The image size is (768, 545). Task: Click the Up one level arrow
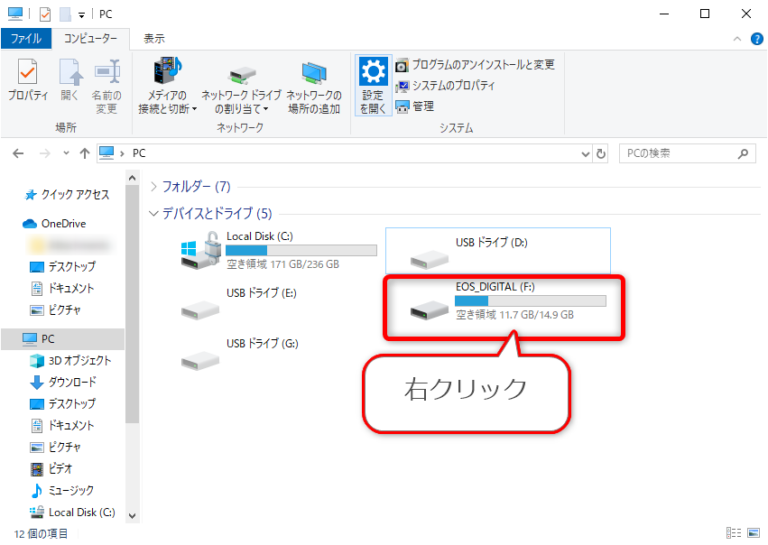point(85,154)
